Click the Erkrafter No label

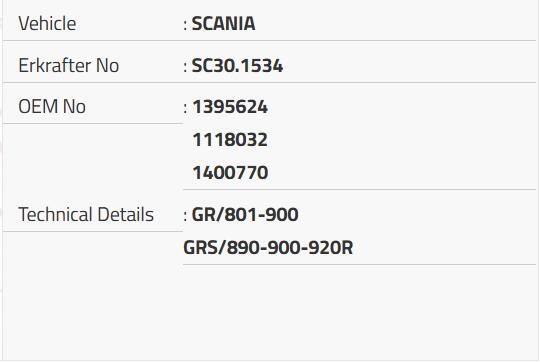point(69,65)
